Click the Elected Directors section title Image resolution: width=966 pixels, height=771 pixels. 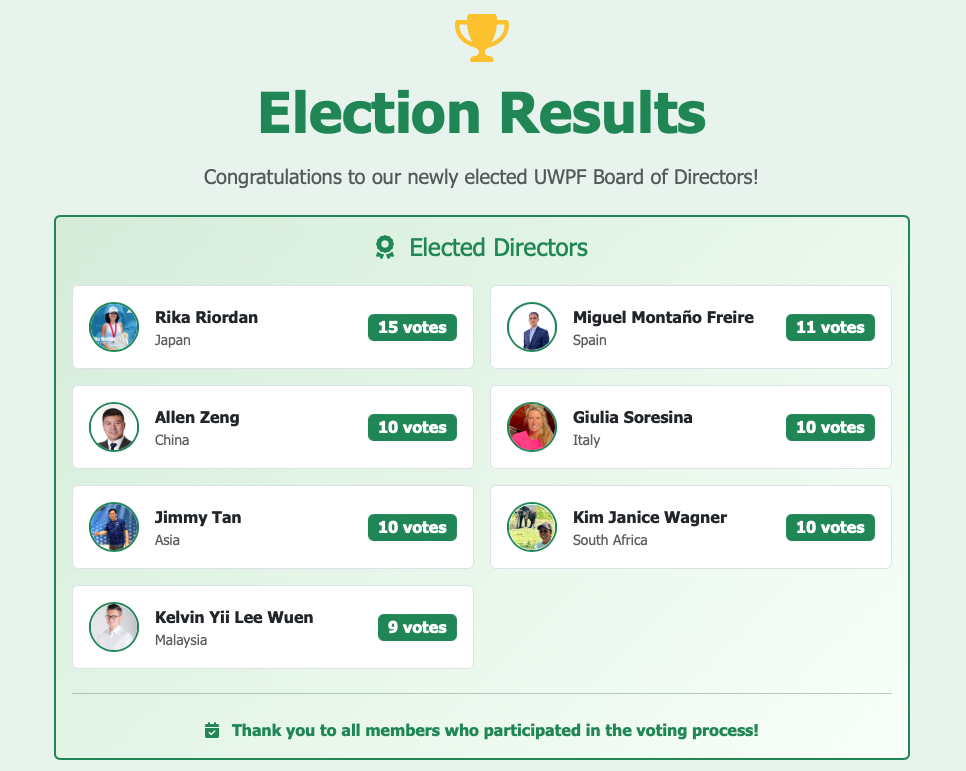coord(498,247)
